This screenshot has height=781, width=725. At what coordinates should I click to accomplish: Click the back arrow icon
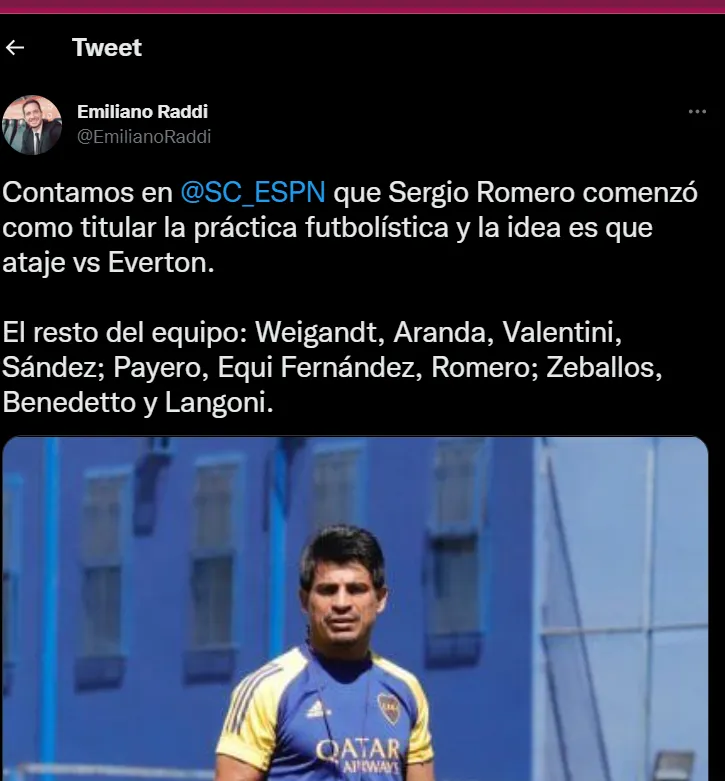point(15,48)
